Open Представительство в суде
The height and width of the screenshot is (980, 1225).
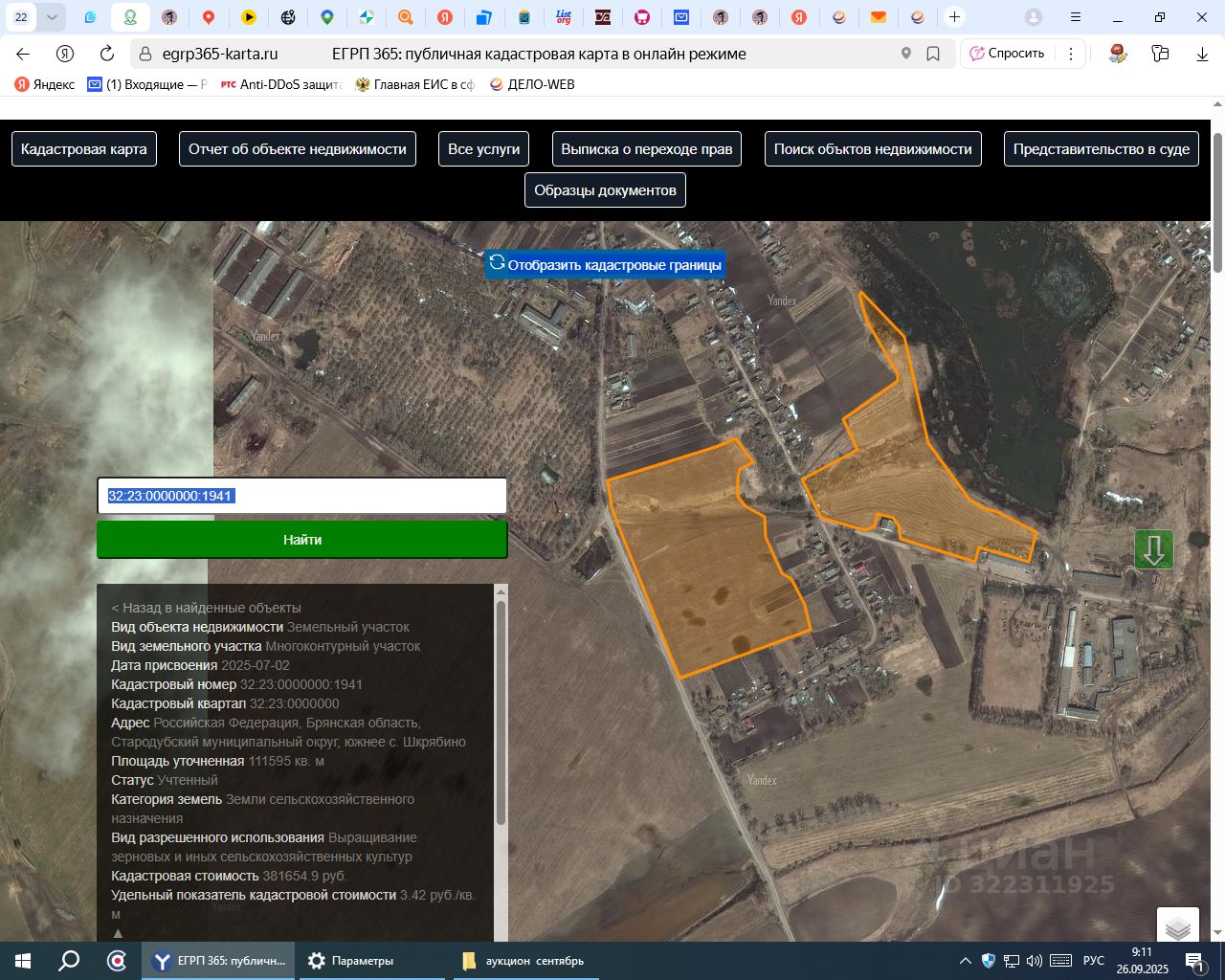(x=1102, y=149)
